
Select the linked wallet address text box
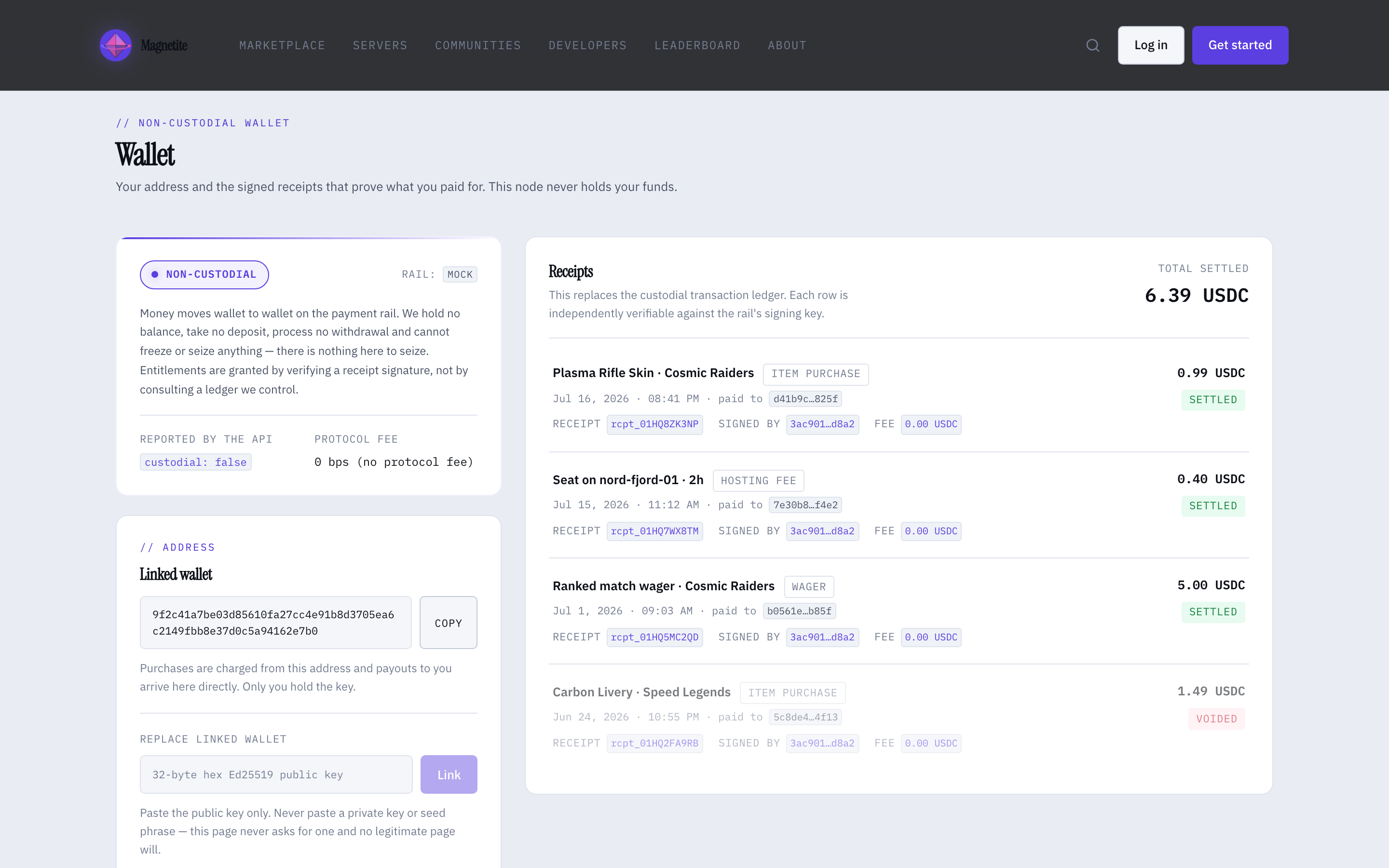[275, 623]
